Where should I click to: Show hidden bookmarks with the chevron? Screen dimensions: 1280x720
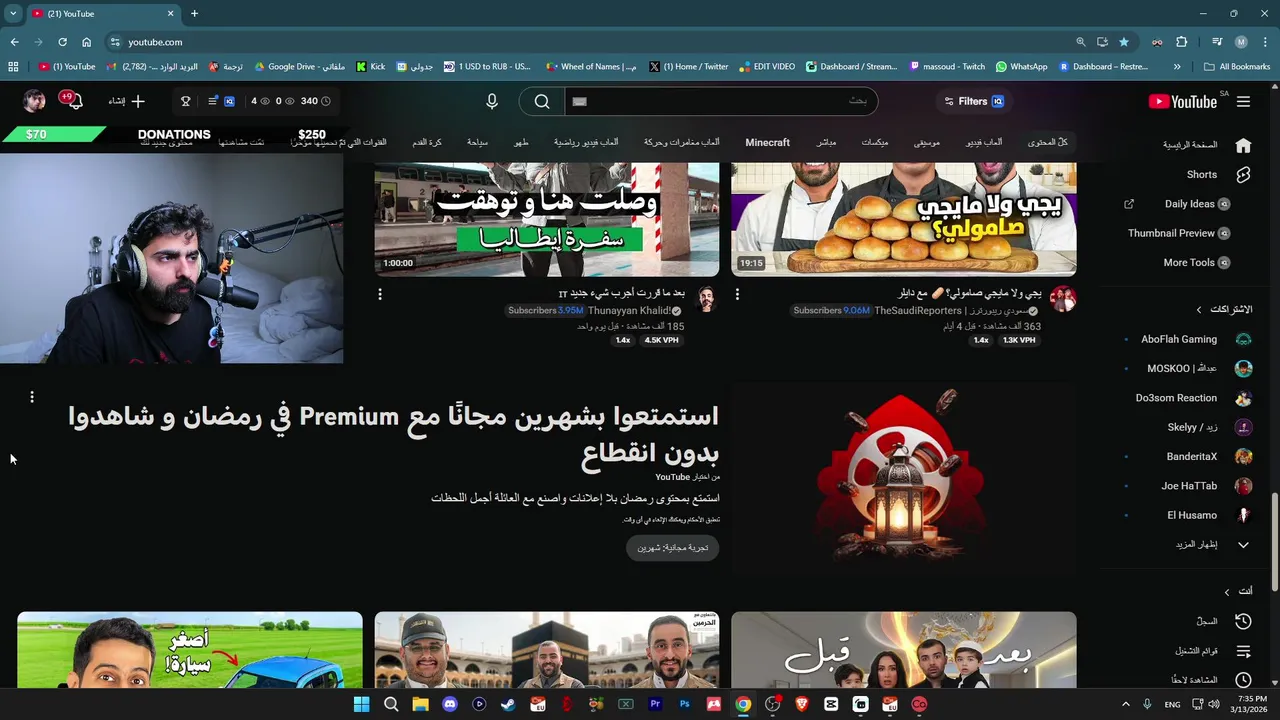(x=1177, y=67)
